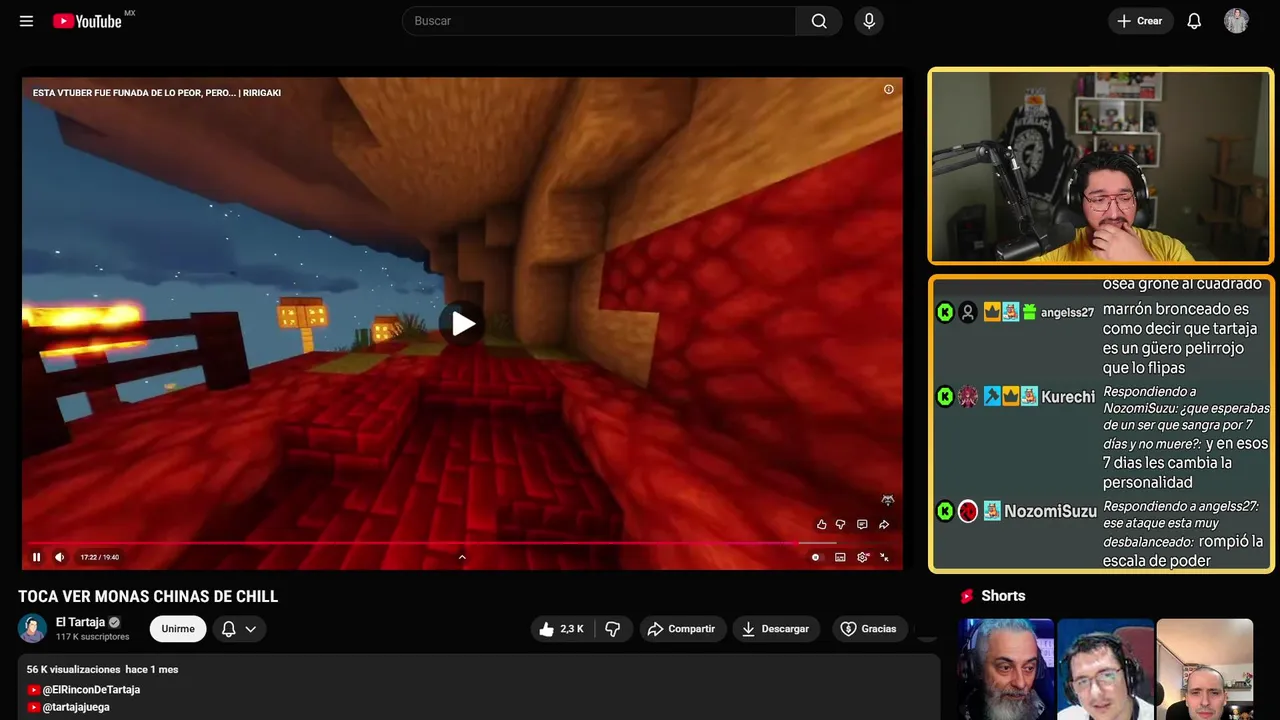1280x720 pixels.
Task: Click Kurechi's chat avatar icon
Action: pyautogui.click(x=968, y=397)
